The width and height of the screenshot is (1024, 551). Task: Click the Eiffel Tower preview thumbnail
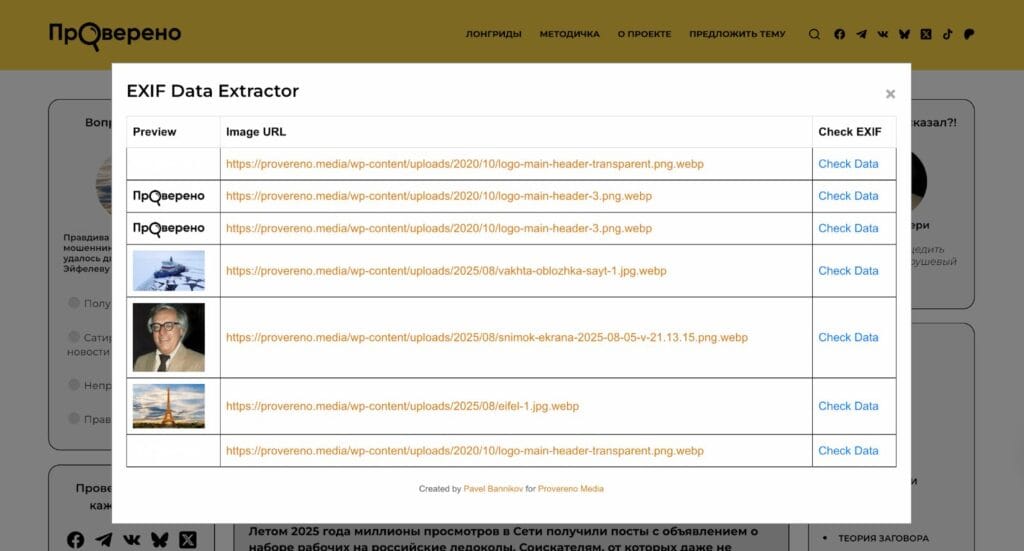pyautogui.click(x=169, y=406)
